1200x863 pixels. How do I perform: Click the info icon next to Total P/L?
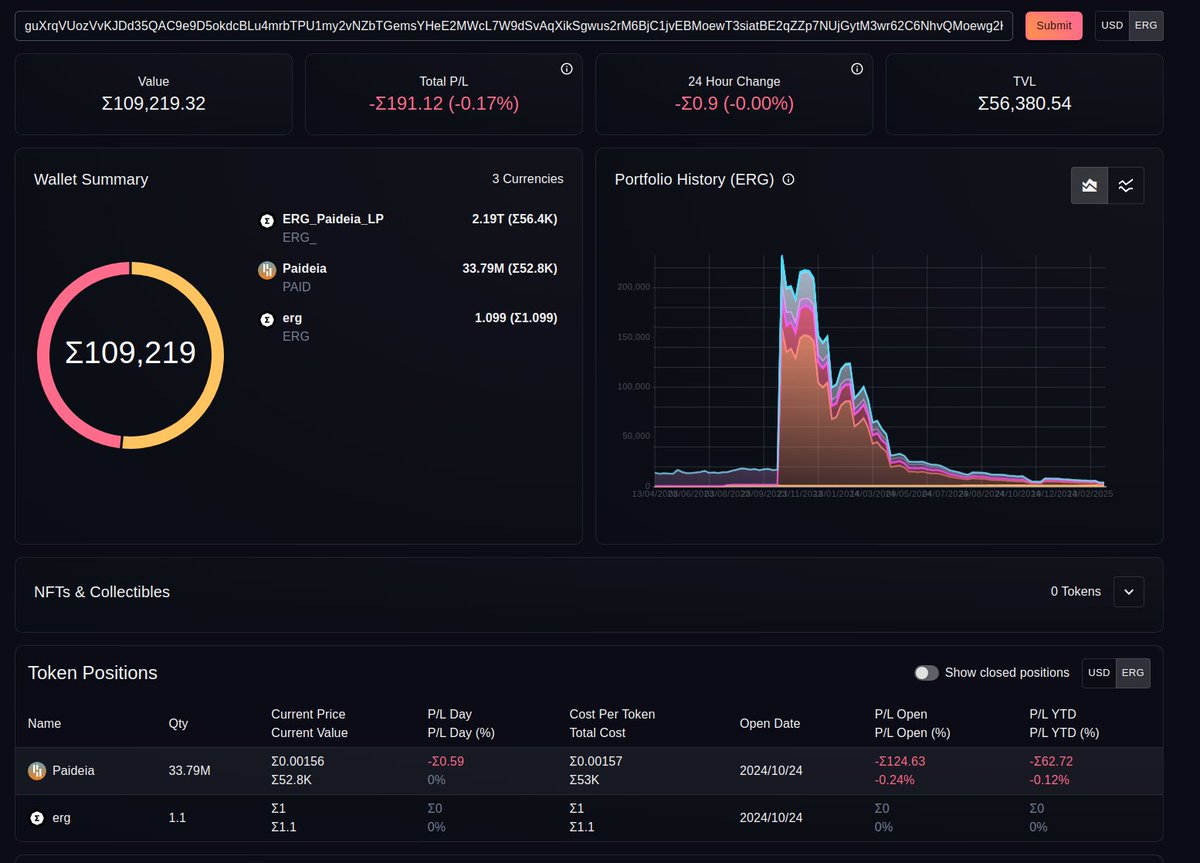pyautogui.click(x=566, y=69)
